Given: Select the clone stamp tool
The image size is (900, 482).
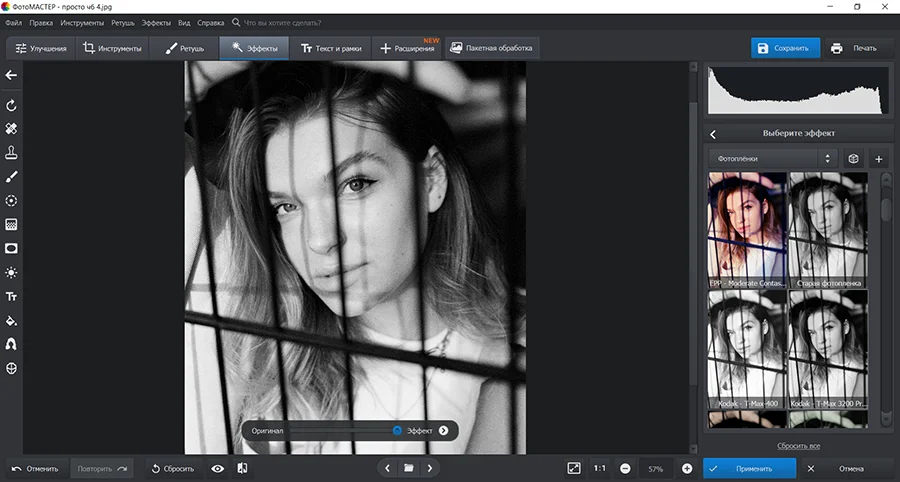Looking at the screenshot, I should (x=12, y=153).
